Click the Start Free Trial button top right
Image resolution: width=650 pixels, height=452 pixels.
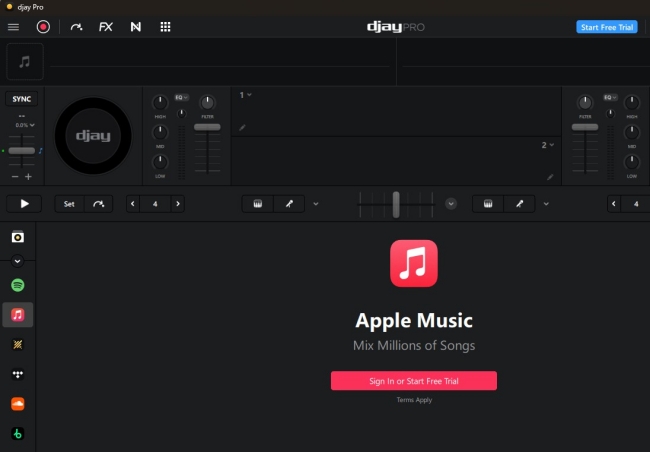[x=607, y=27]
